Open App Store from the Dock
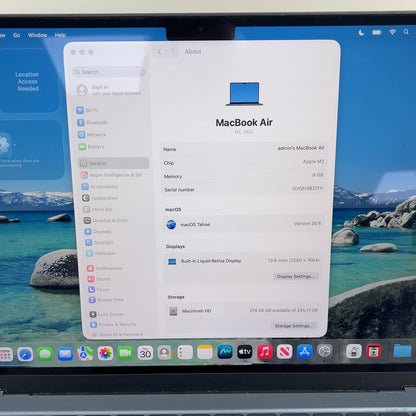 point(304,352)
